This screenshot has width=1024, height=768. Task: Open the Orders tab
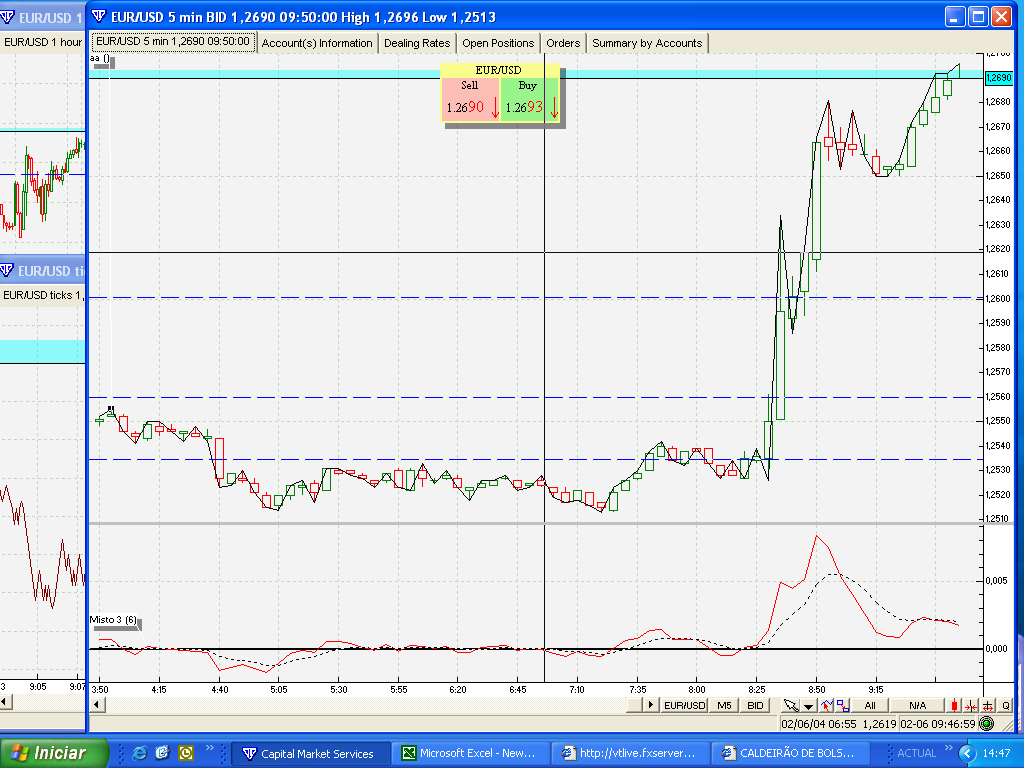tap(563, 43)
